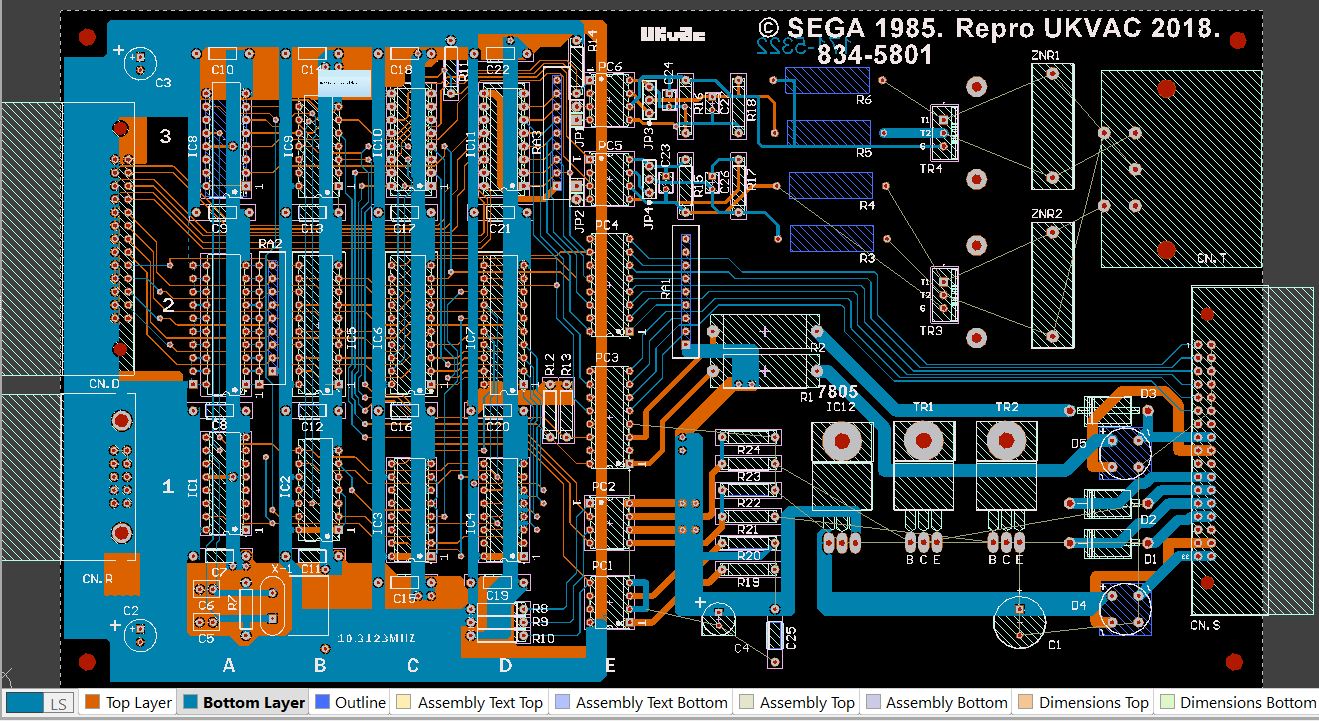The image size is (1319, 721).
Task: Click the current layer blue color swatch
Action: click(25, 704)
